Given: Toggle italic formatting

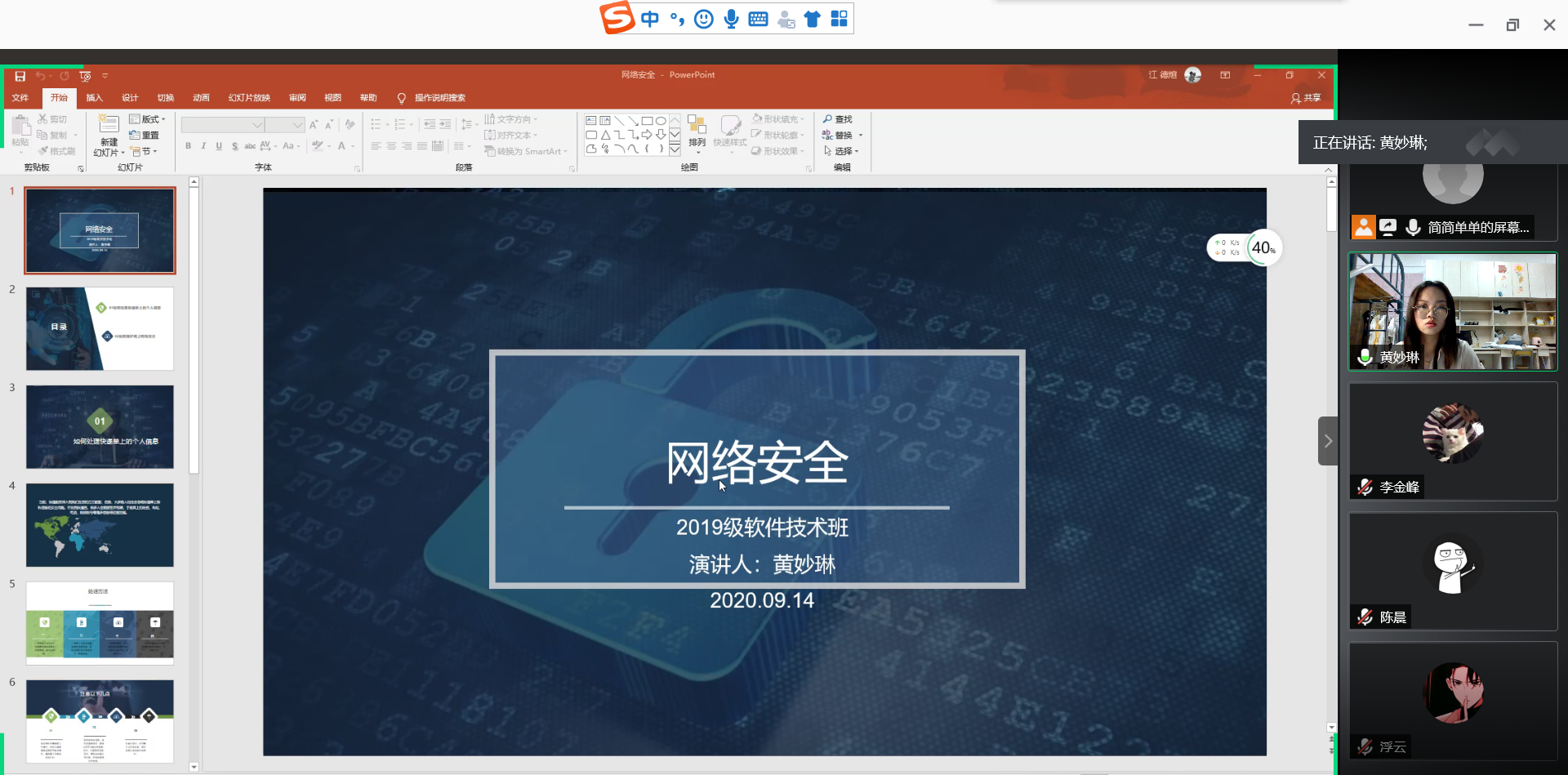Looking at the screenshot, I should coord(203,146).
